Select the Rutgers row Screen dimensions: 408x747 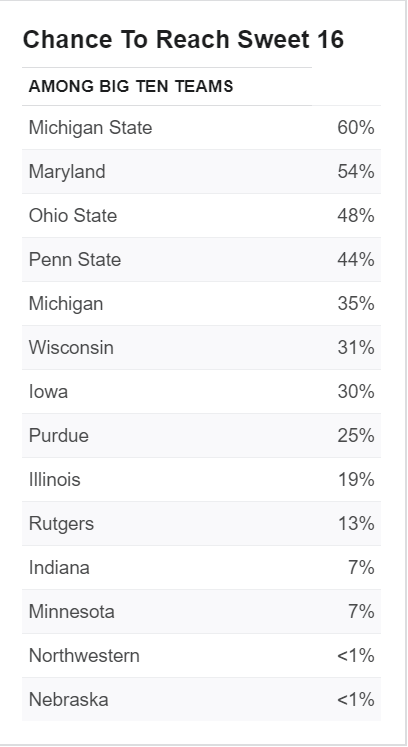coord(201,524)
